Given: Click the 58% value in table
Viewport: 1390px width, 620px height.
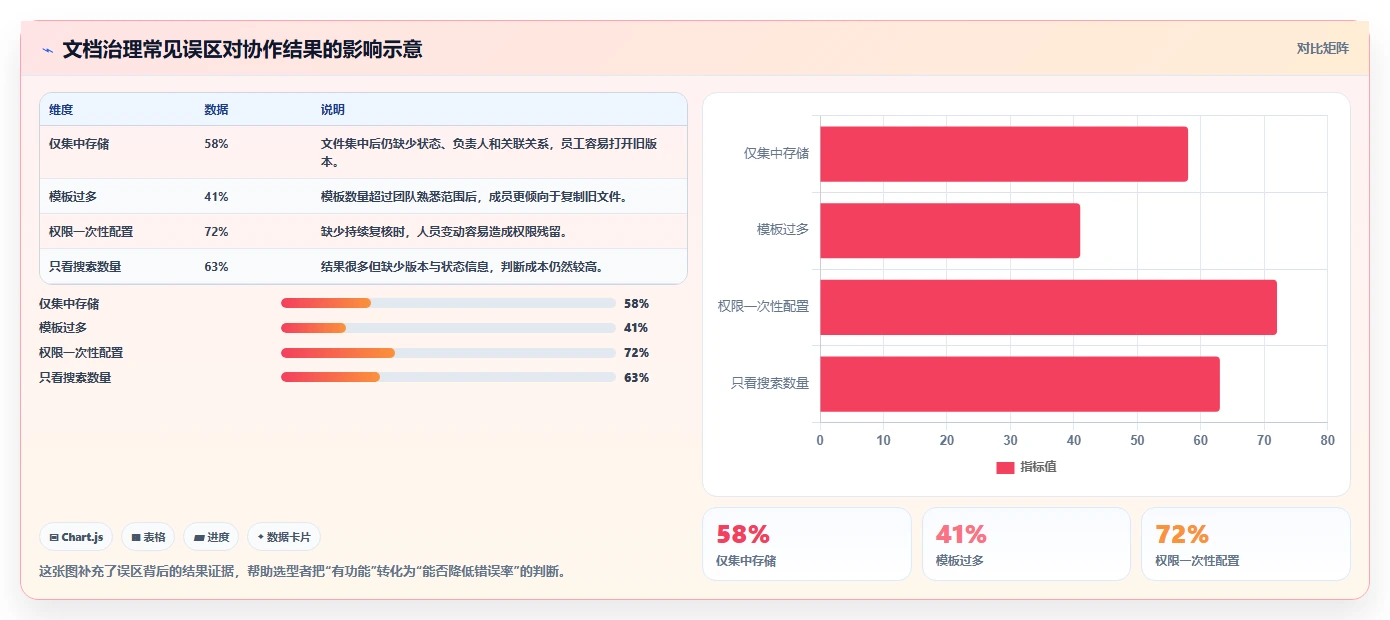Looking at the screenshot, I should point(216,144).
